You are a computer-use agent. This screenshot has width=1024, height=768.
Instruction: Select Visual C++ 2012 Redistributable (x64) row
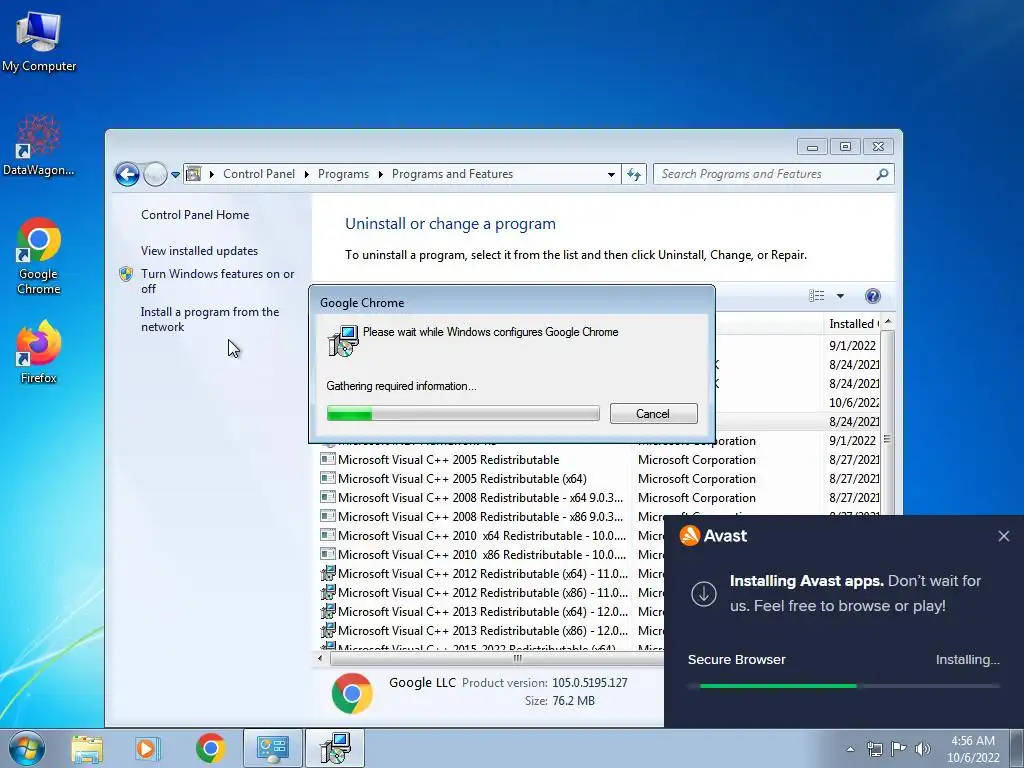491,573
